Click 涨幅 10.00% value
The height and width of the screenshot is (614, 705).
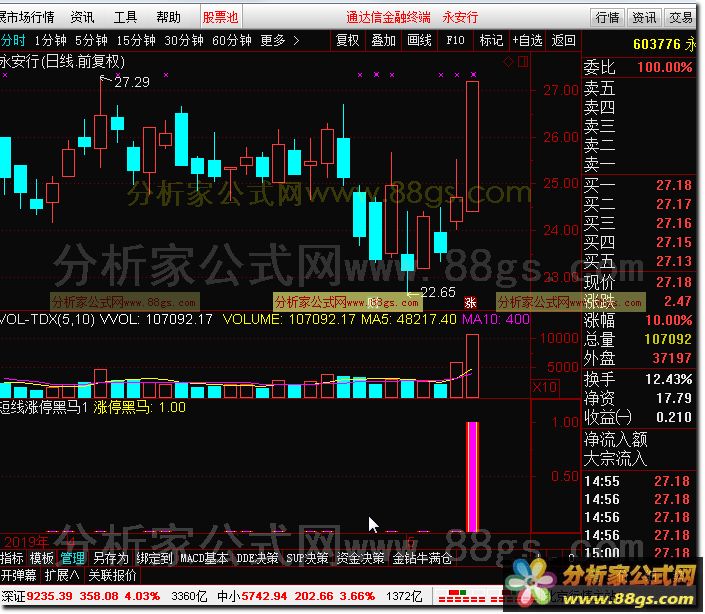[669, 320]
